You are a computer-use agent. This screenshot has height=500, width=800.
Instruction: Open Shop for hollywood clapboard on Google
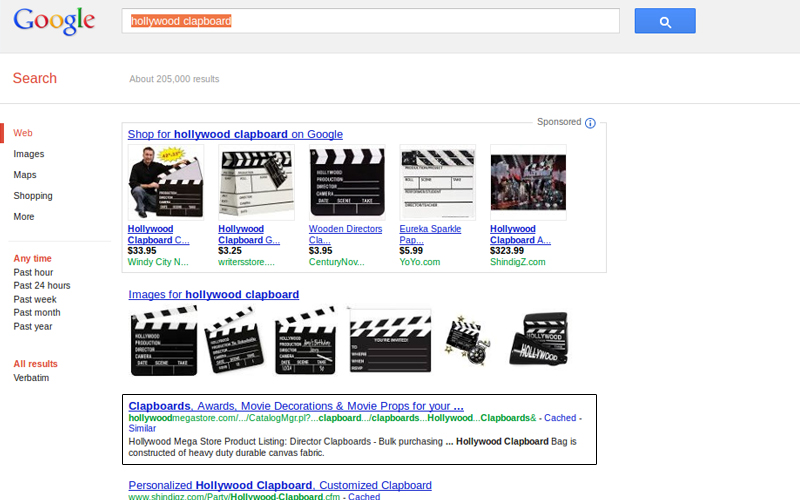[235, 134]
